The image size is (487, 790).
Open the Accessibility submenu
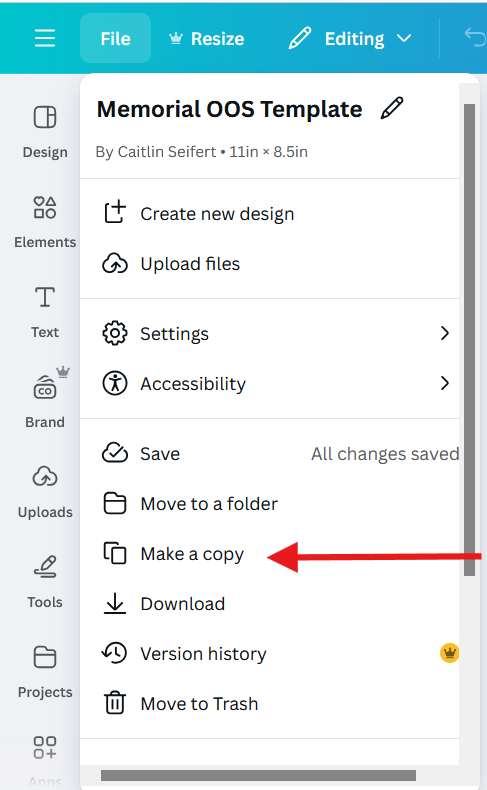click(269, 383)
